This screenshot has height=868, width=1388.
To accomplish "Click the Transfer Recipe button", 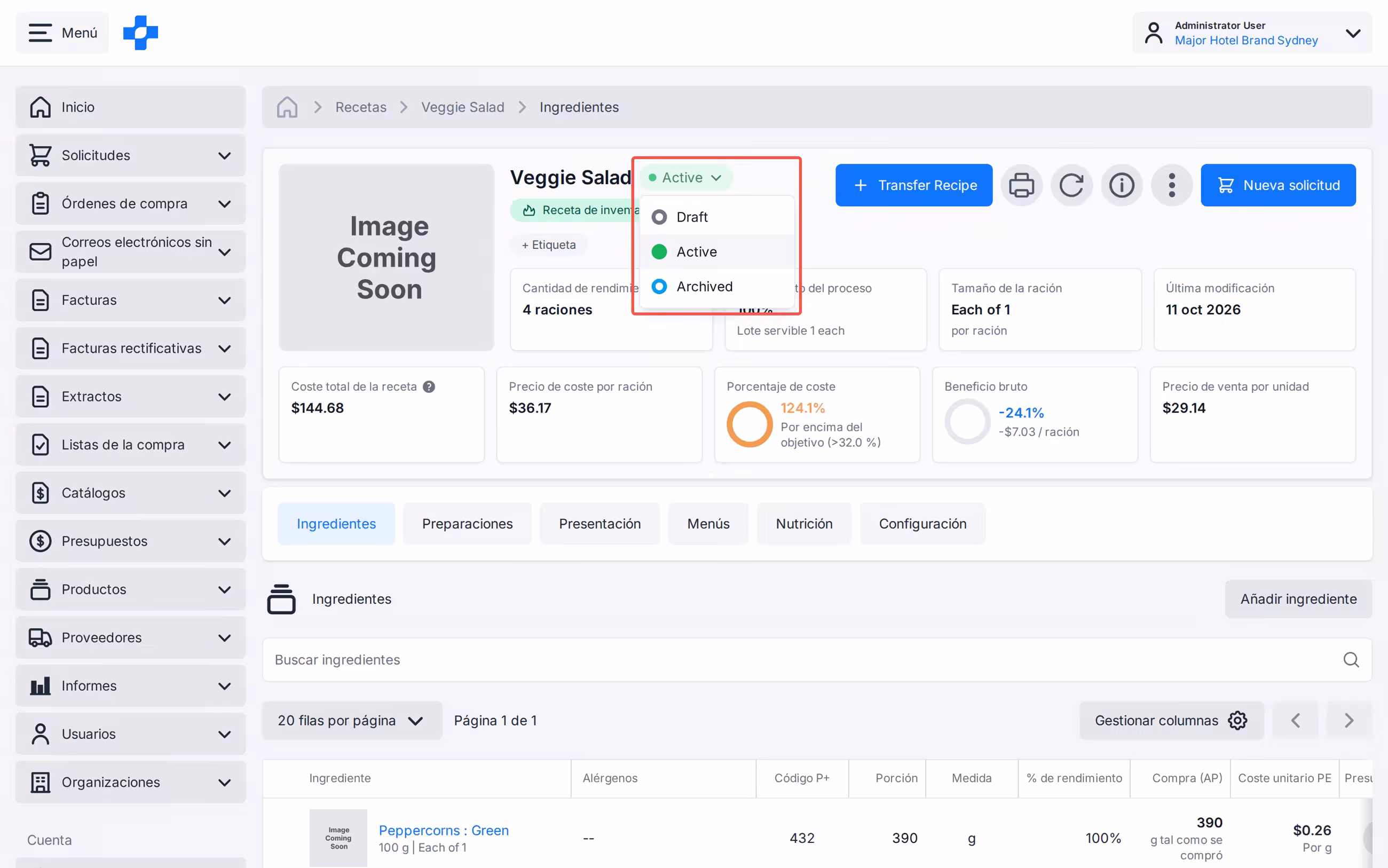I will (x=914, y=185).
